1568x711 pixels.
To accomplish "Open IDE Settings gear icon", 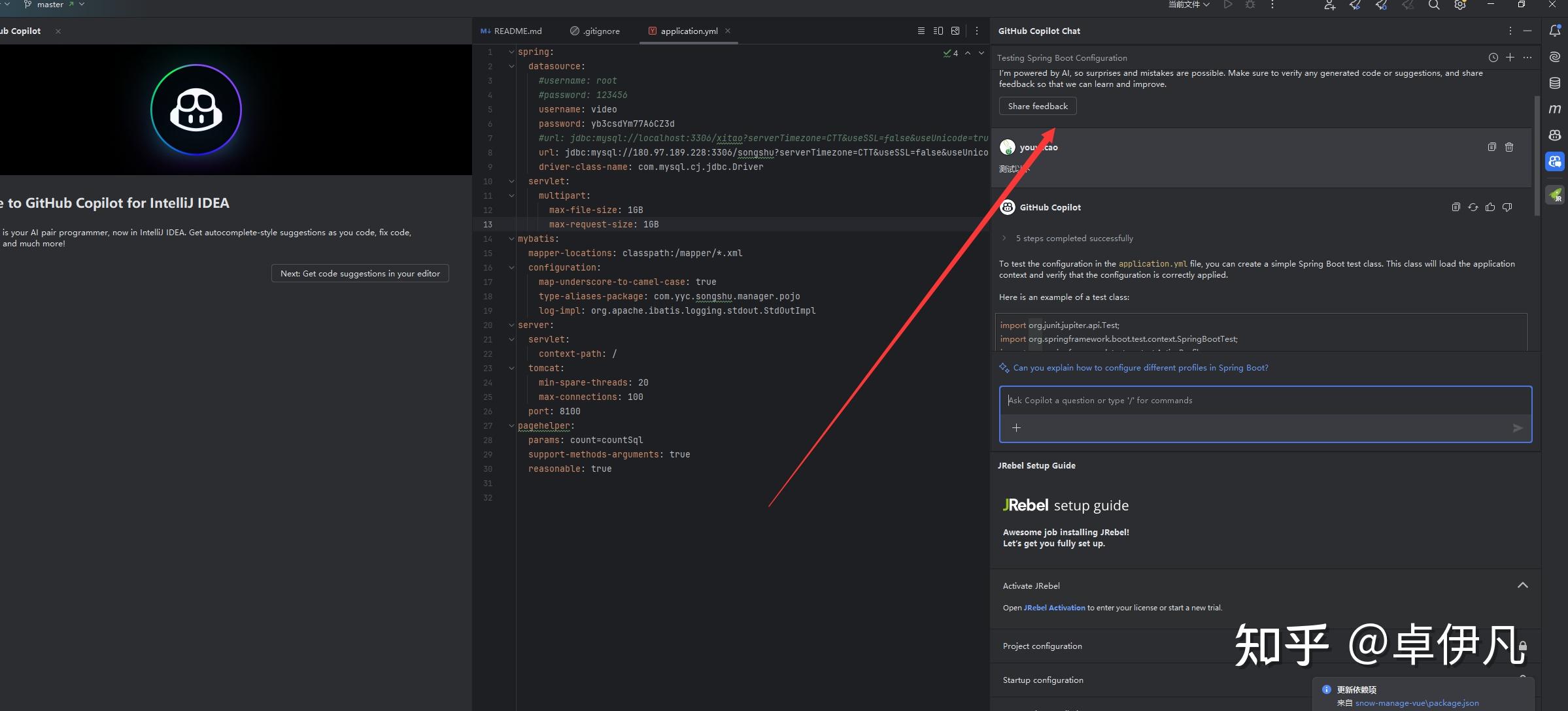I will click(x=1460, y=5).
